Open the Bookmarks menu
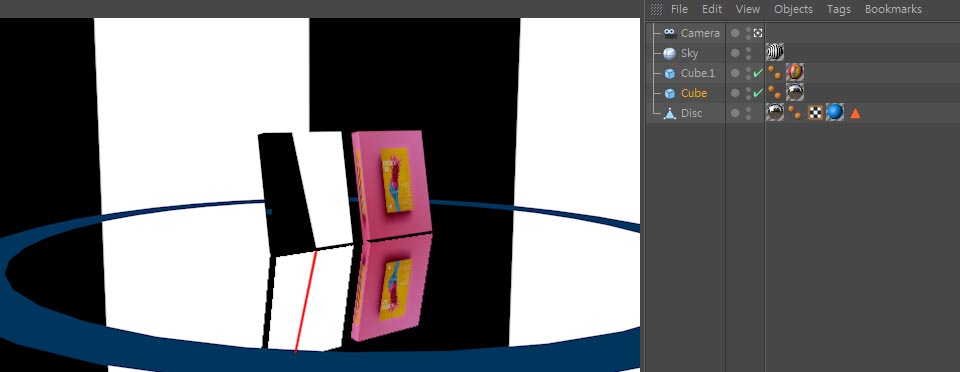 pos(893,9)
